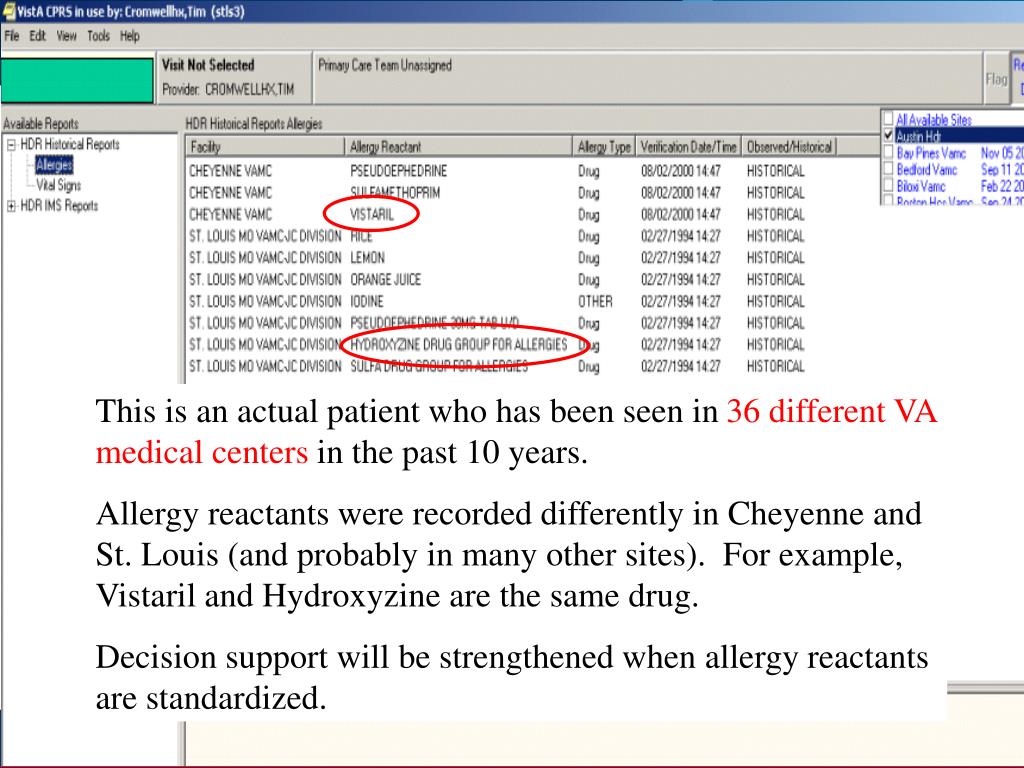This screenshot has width=1024, height=768.
Task: Click the Bedford Vamc site name
Action: pos(926,170)
